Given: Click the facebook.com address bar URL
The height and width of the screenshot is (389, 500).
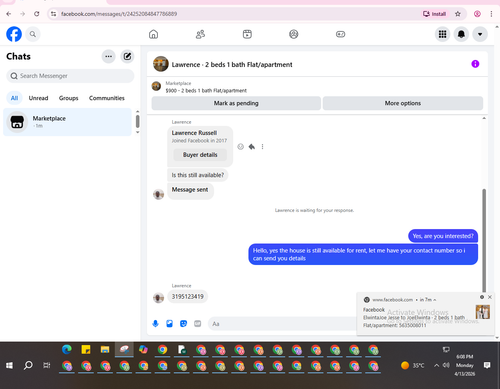Looking at the screenshot, I should pyautogui.click(x=119, y=14).
